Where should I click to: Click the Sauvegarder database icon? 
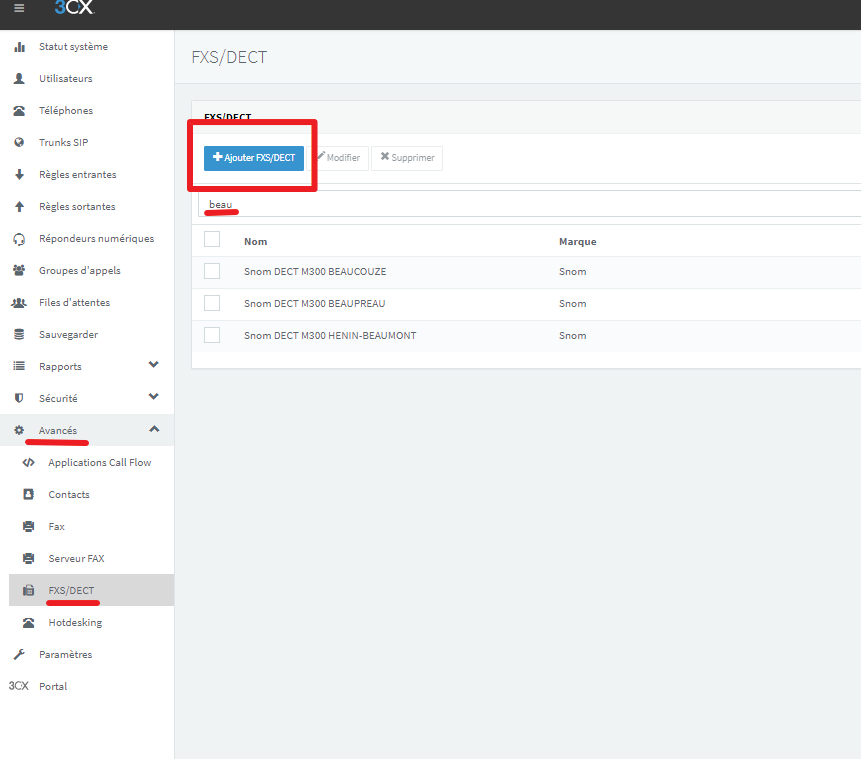tap(19, 334)
